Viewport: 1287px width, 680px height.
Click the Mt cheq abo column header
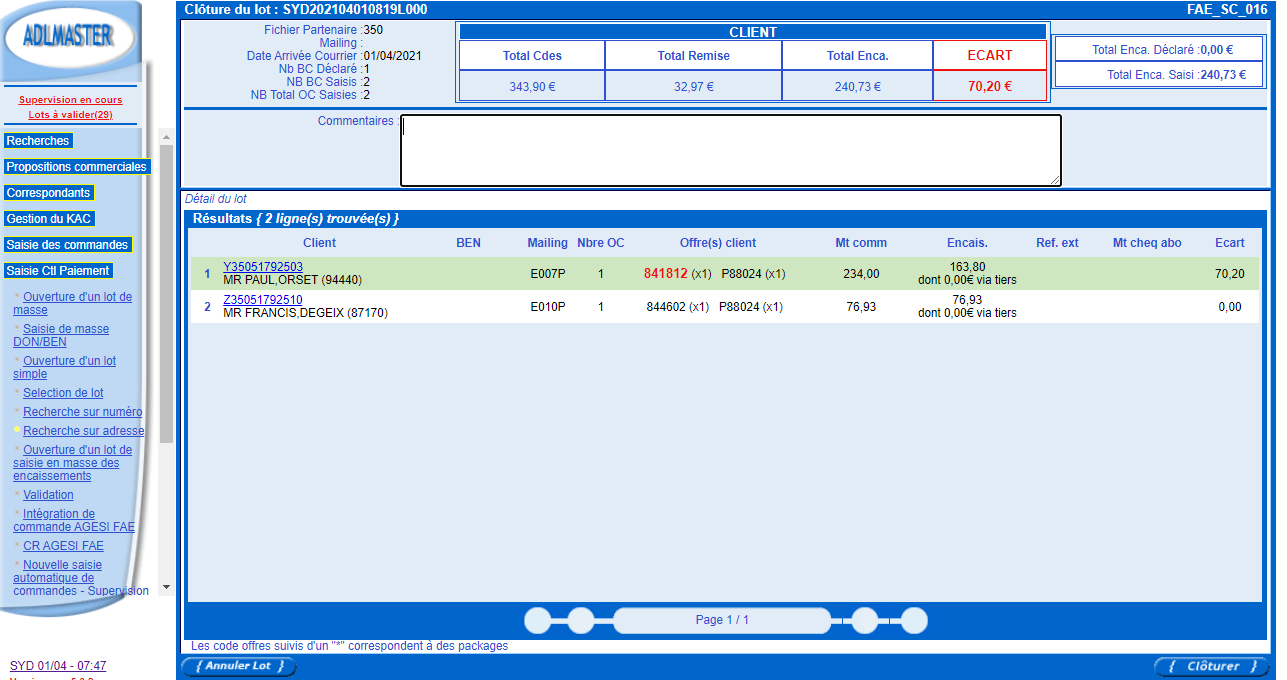[x=1147, y=243]
